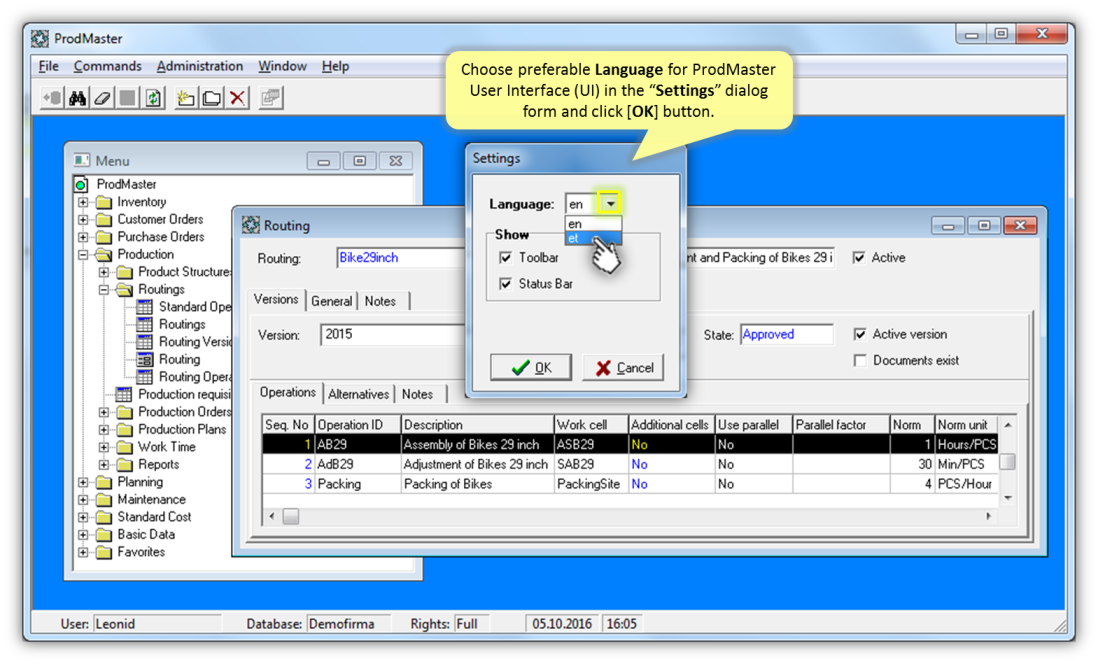Viewport: 1098px width, 664px height.
Task: Open the Notes tab next to Alternatives
Action: coord(417,394)
